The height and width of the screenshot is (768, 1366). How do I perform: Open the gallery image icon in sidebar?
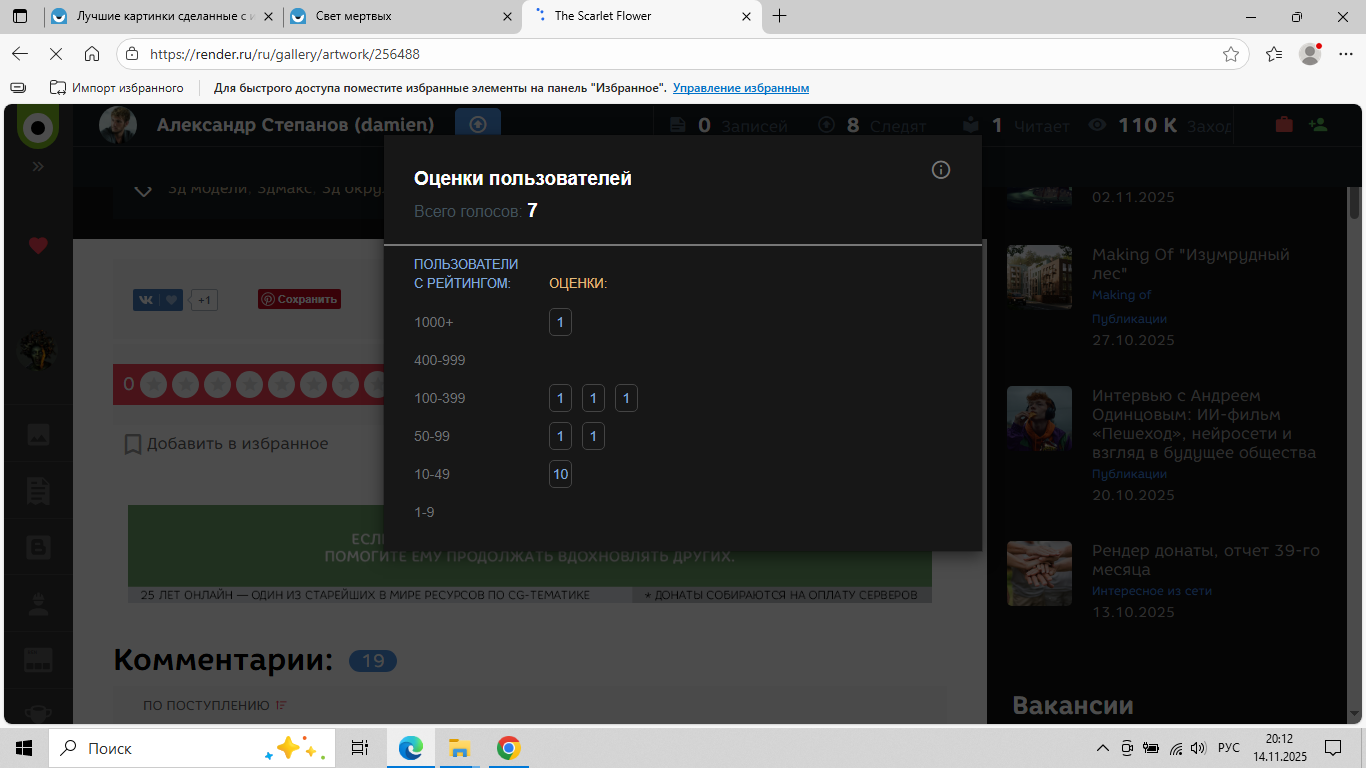pyautogui.click(x=38, y=435)
